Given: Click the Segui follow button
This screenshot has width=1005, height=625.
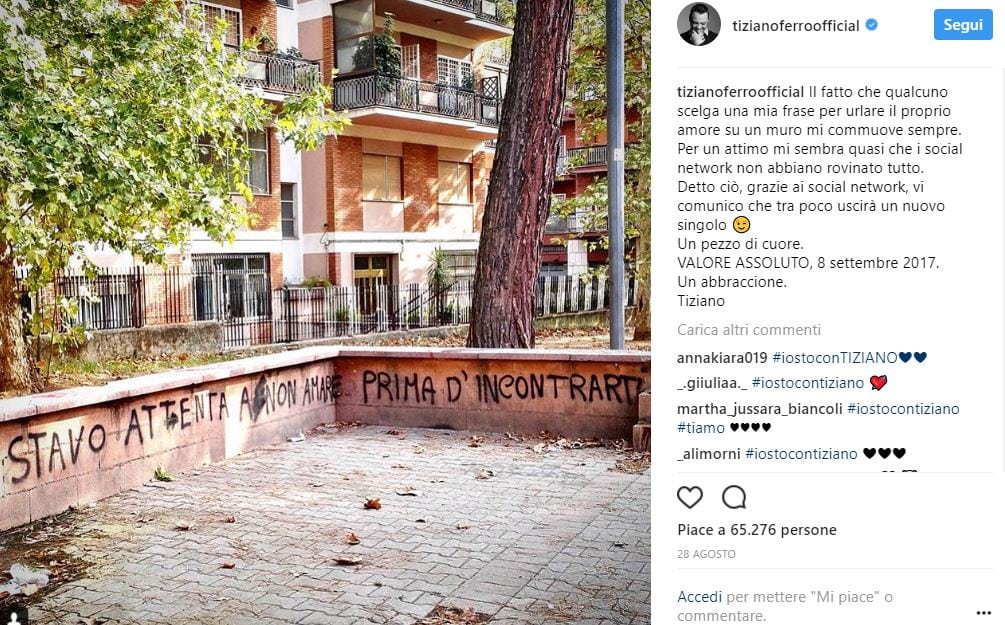Looking at the screenshot, I should pos(963,25).
